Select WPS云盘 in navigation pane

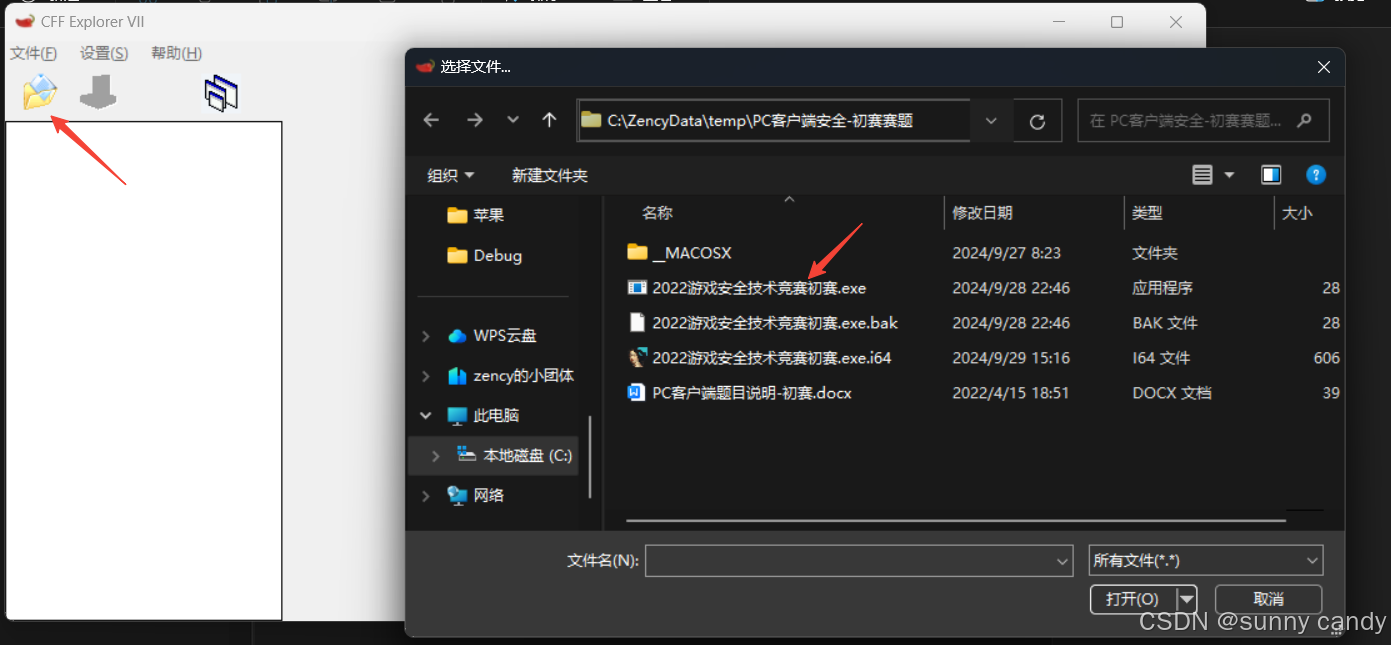point(492,335)
